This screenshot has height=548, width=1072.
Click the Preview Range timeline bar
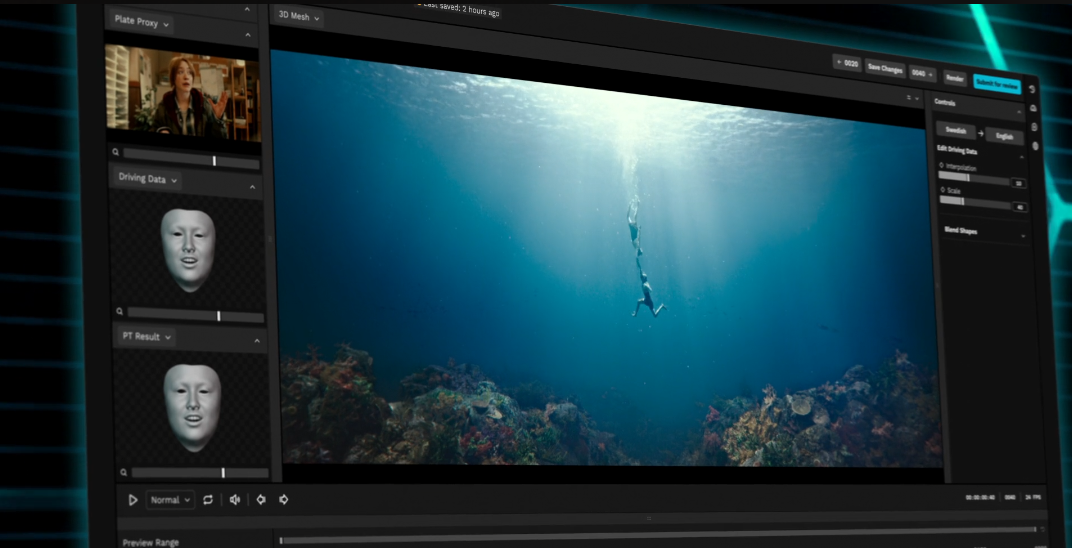pyautogui.click(x=658, y=534)
